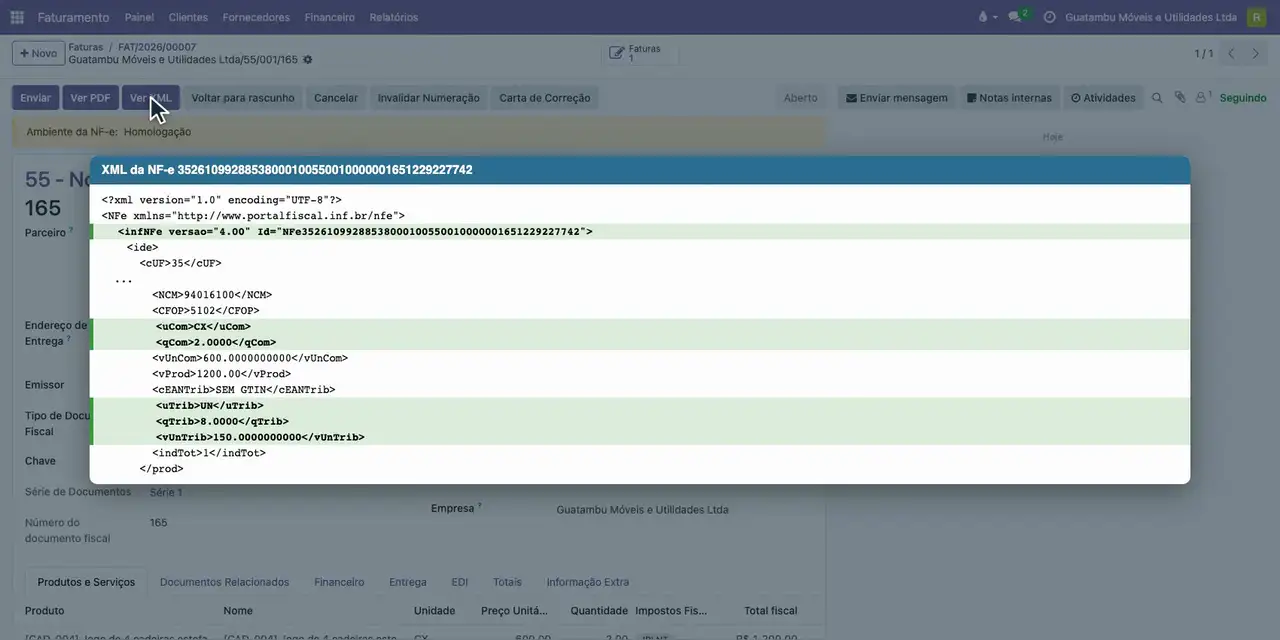
Task: Open attachments paperclip icon
Action: (x=1180, y=98)
